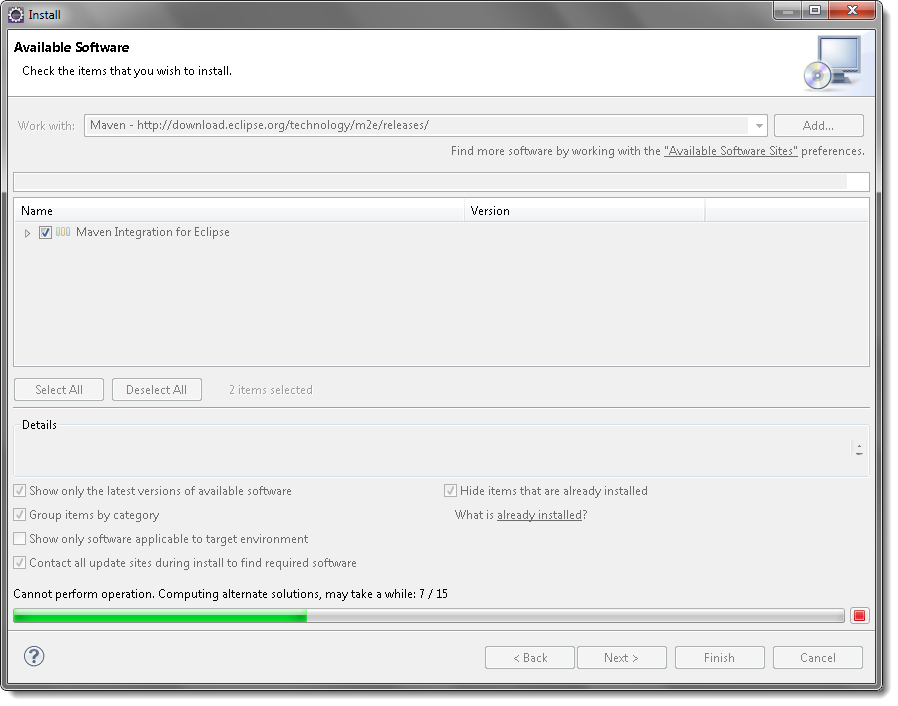The width and height of the screenshot is (898, 706).
Task: Open the already installed link
Action: click(x=539, y=515)
